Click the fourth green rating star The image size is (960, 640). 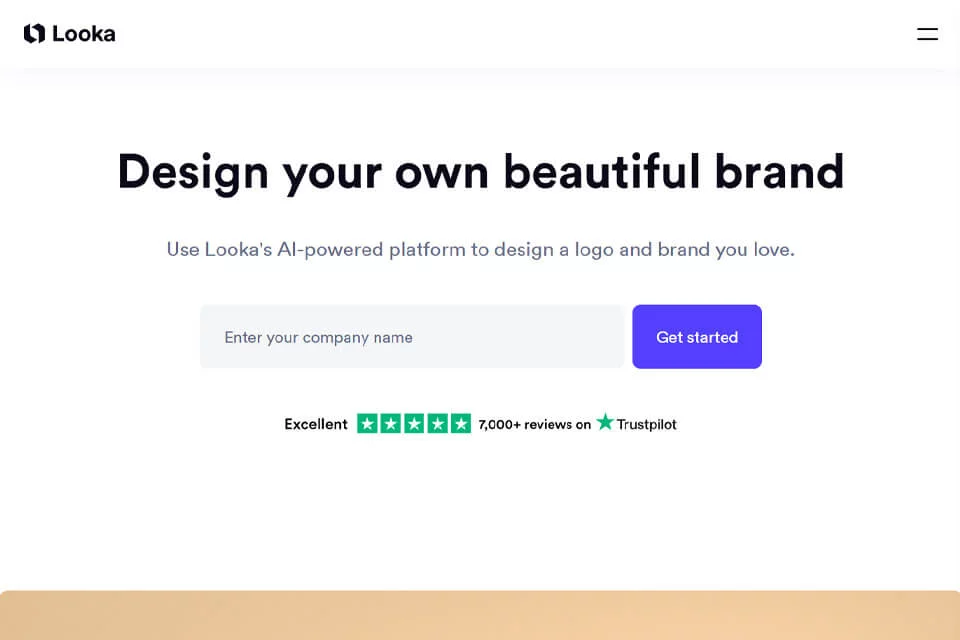tap(437, 423)
